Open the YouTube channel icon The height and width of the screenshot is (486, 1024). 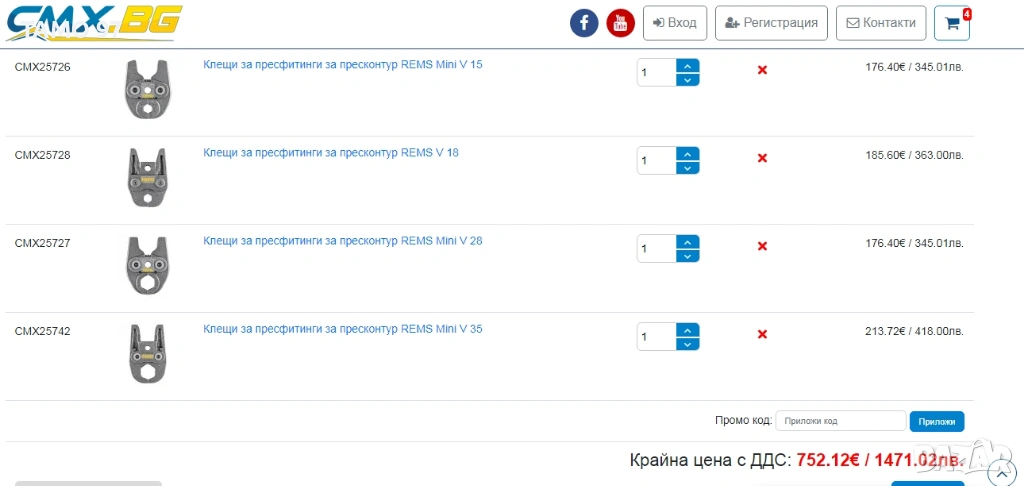(x=621, y=23)
